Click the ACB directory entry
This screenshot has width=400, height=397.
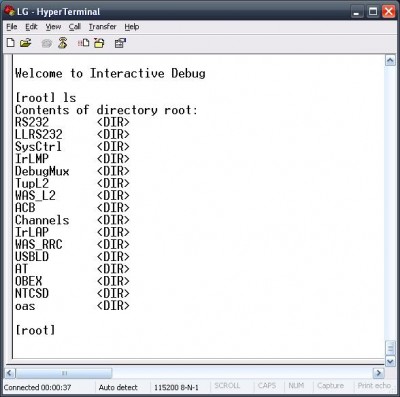coord(25,208)
